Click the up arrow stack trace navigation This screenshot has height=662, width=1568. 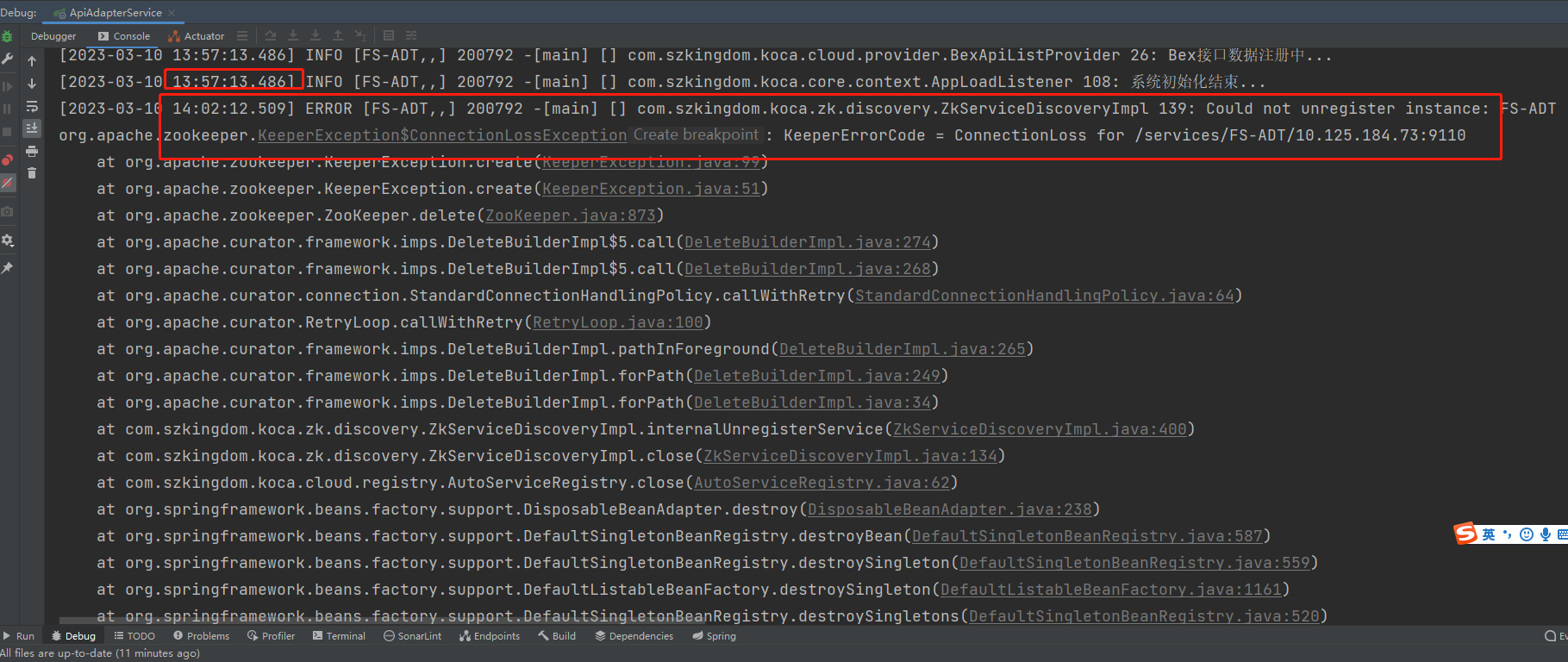pos(32,61)
